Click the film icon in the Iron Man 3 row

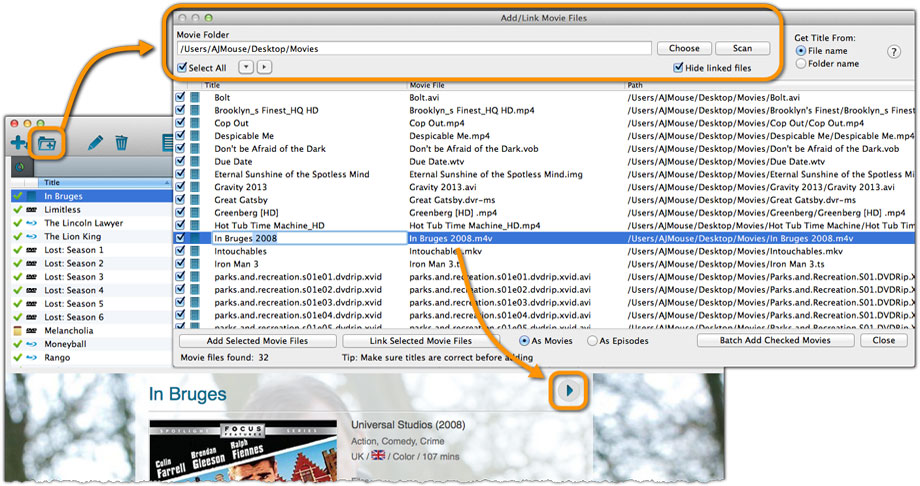tap(195, 264)
